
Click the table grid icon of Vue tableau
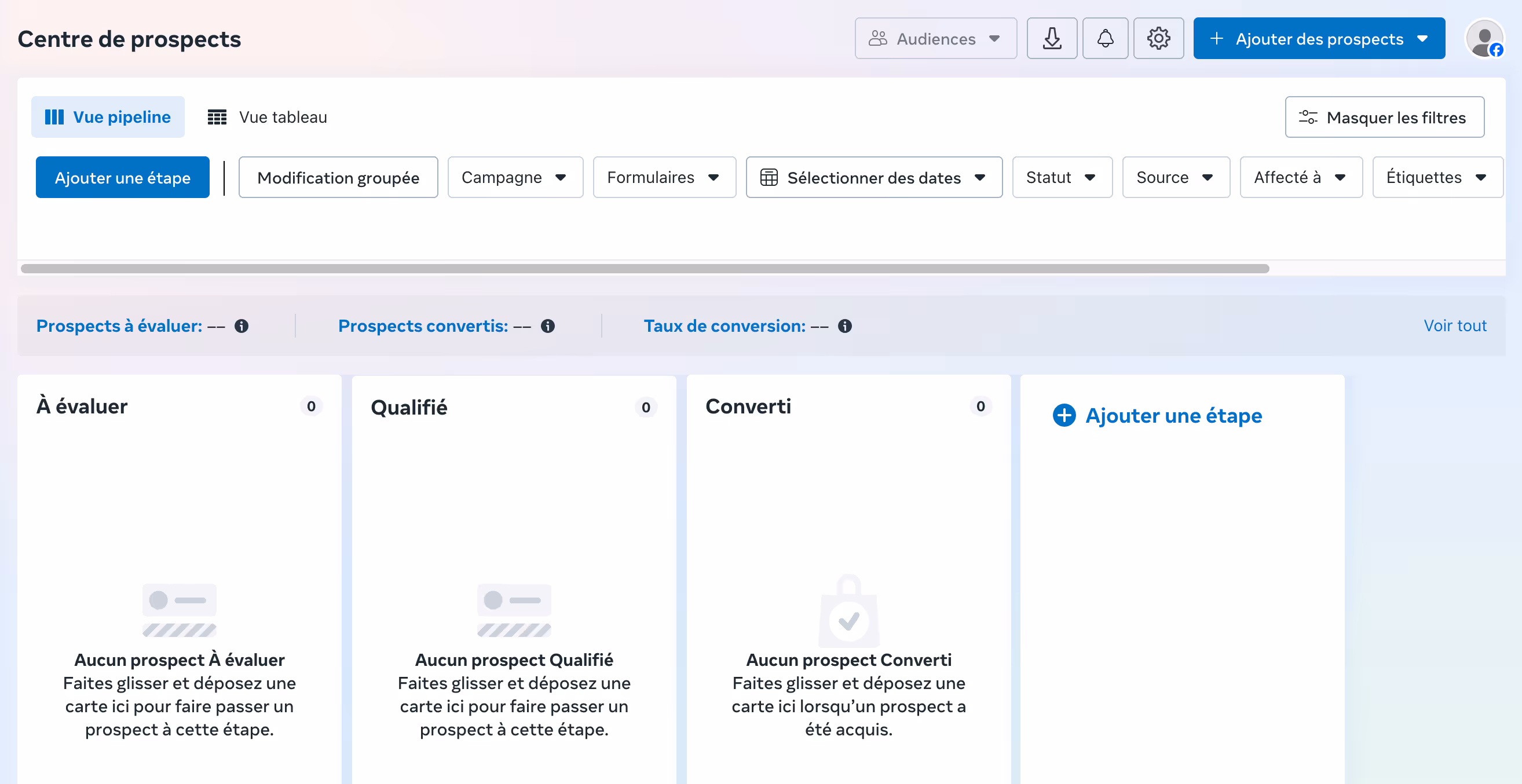(217, 117)
